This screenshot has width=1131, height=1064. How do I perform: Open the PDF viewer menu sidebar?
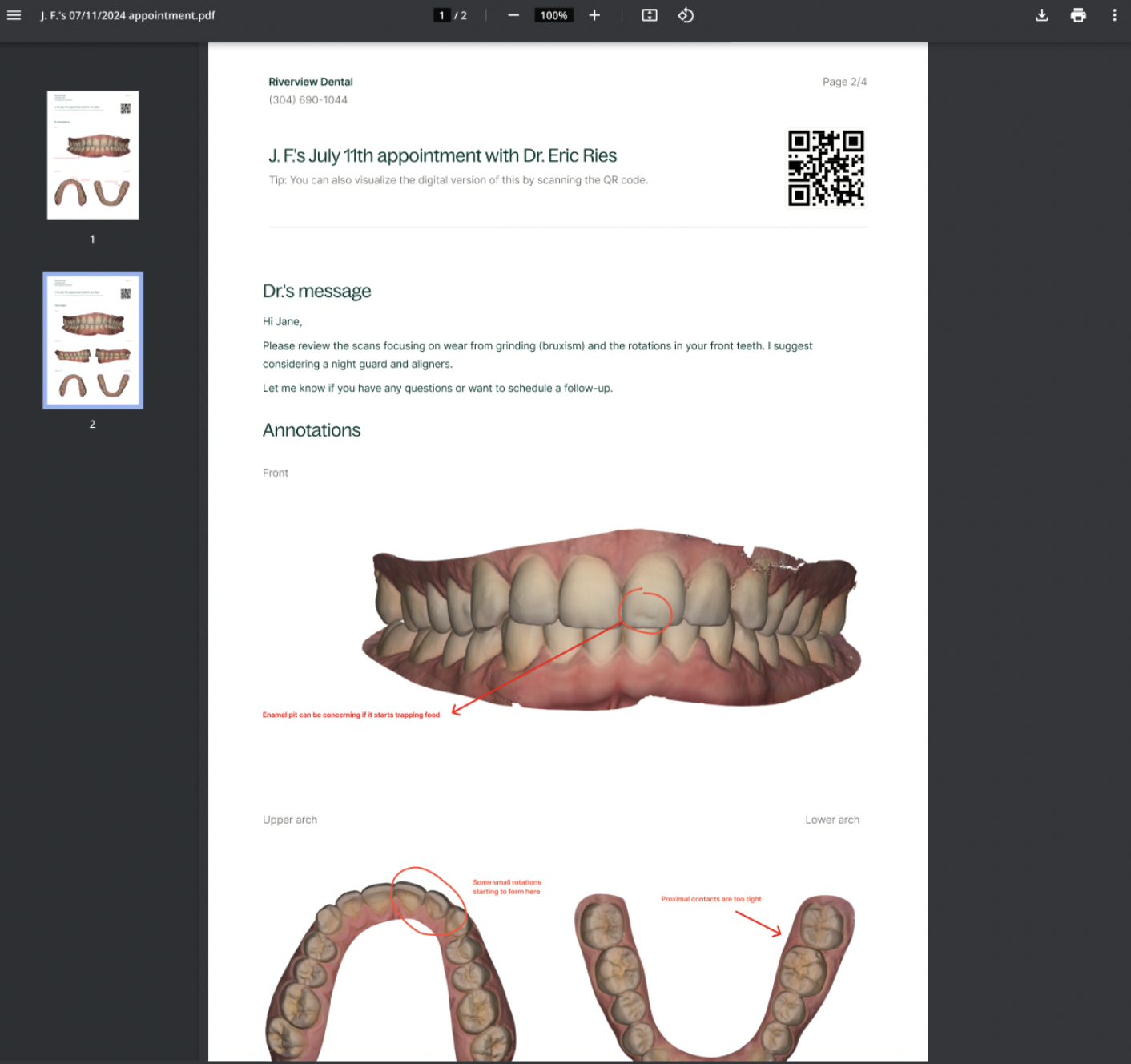14,15
